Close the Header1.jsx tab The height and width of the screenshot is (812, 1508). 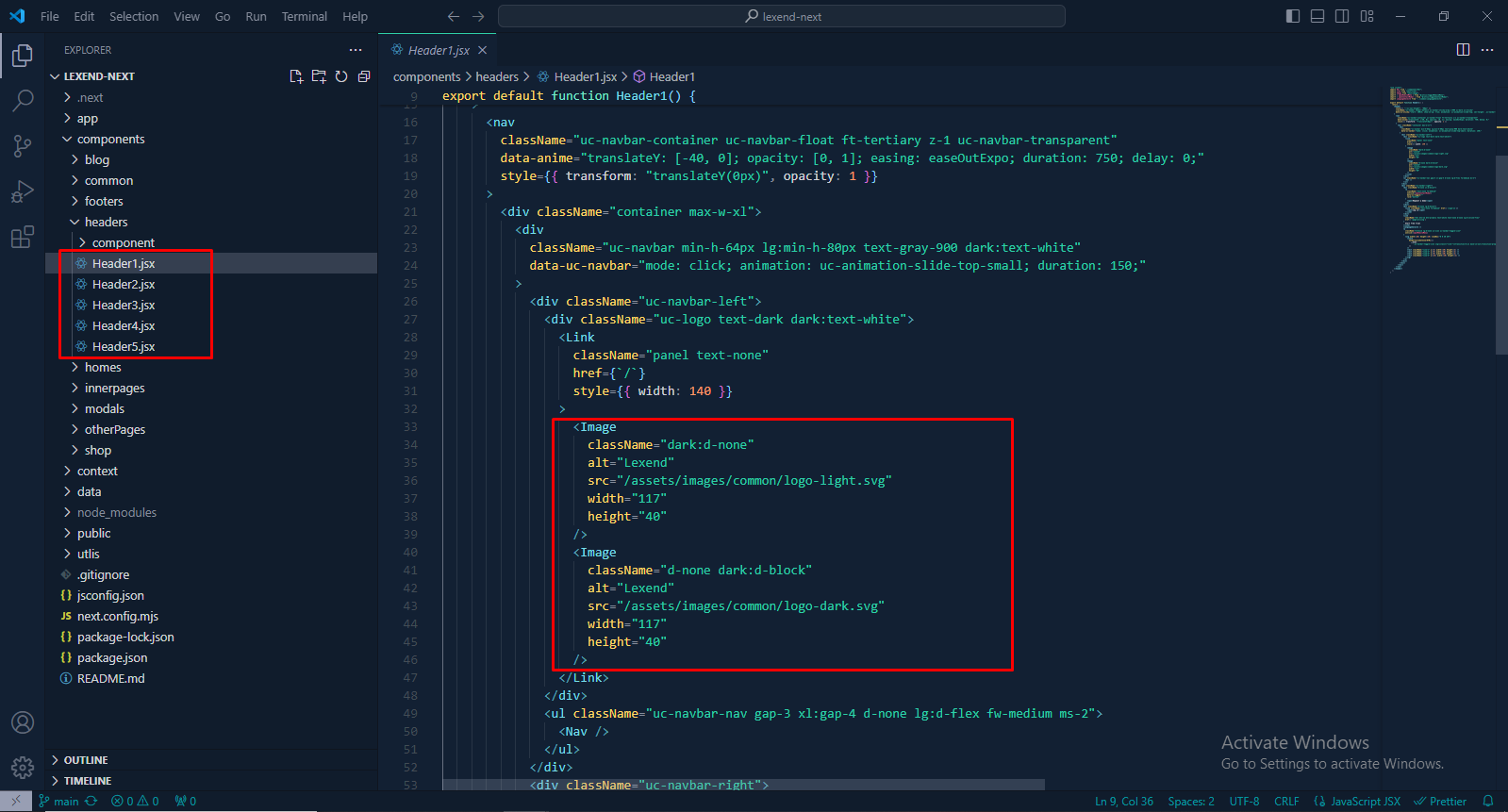coord(483,50)
